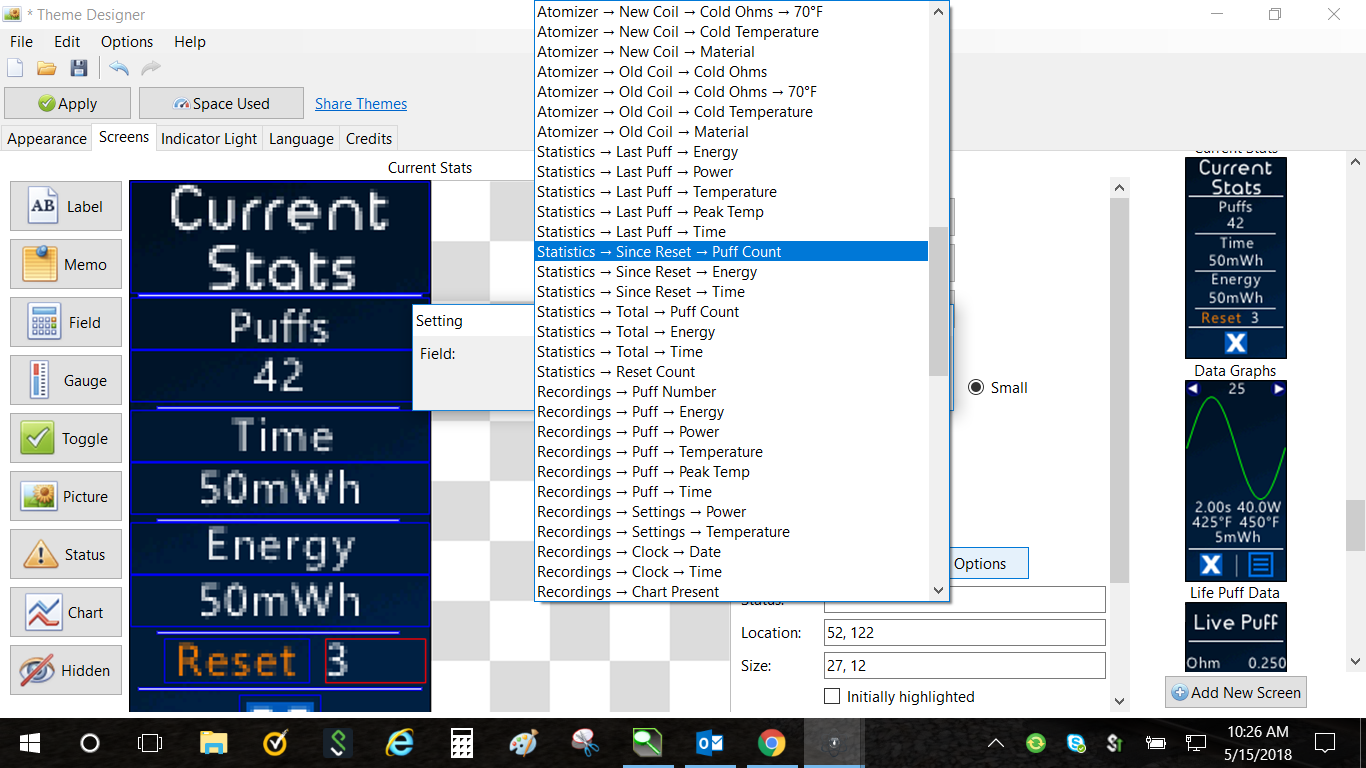Click the Open folder toolbar icon
Screen dimensions: 1366x768
pyautogui.click(x=46, y=68)
